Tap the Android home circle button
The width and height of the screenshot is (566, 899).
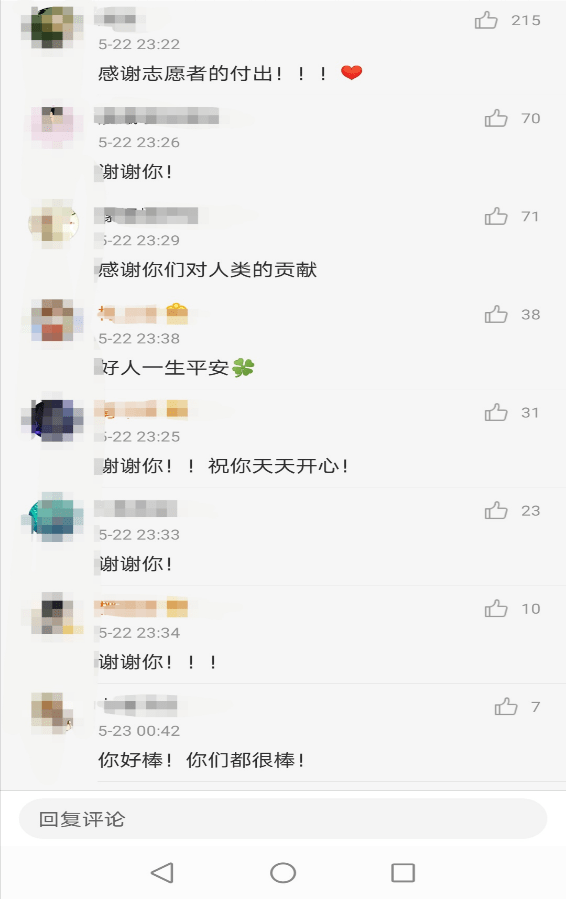pyautogui.click(x=283, y=873)
